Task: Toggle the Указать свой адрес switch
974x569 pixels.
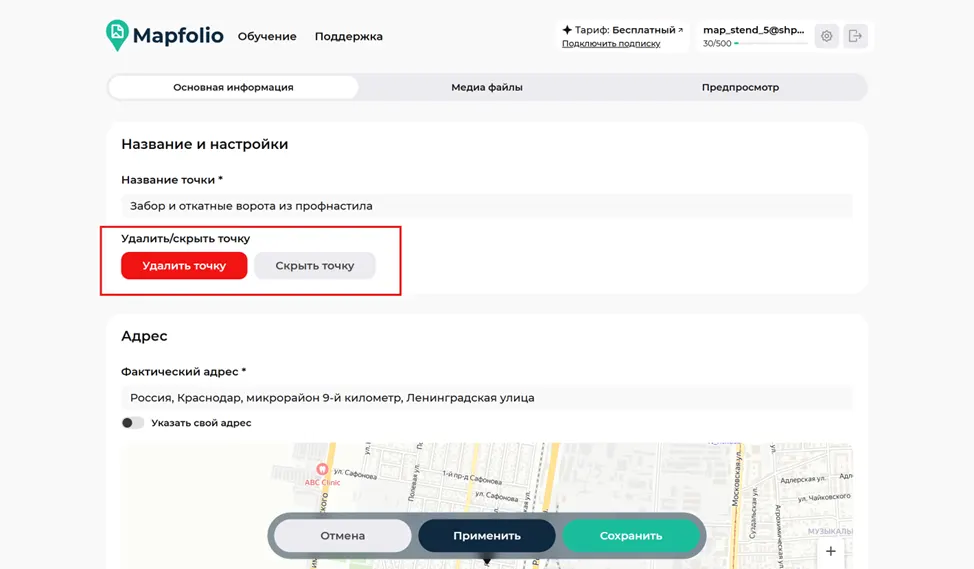Action: tap(132, 423)
